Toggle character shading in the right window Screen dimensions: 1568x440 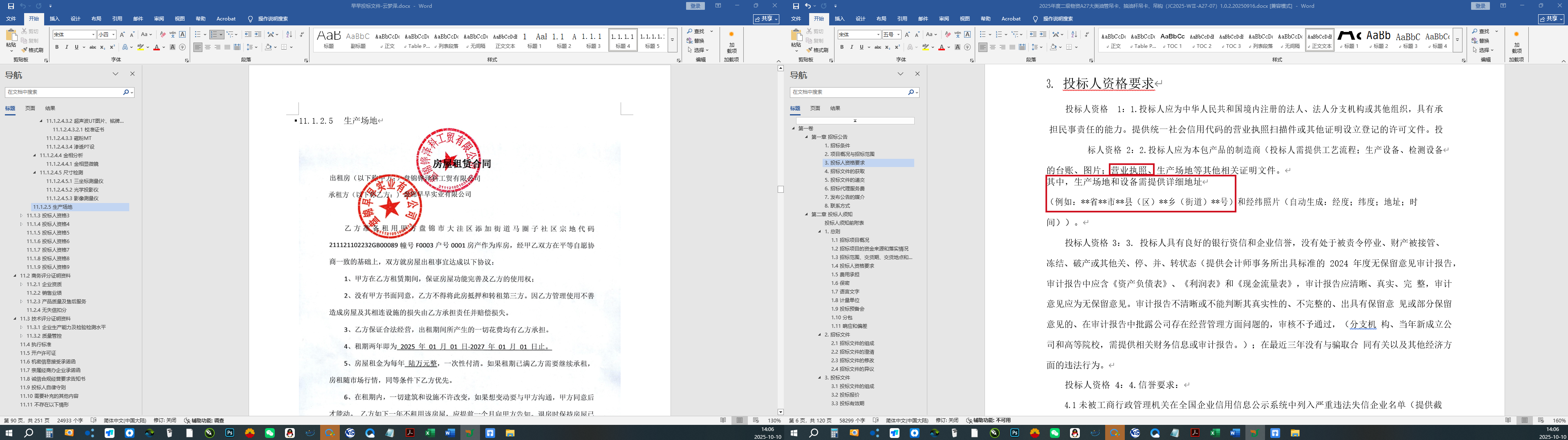pos(958,47)
